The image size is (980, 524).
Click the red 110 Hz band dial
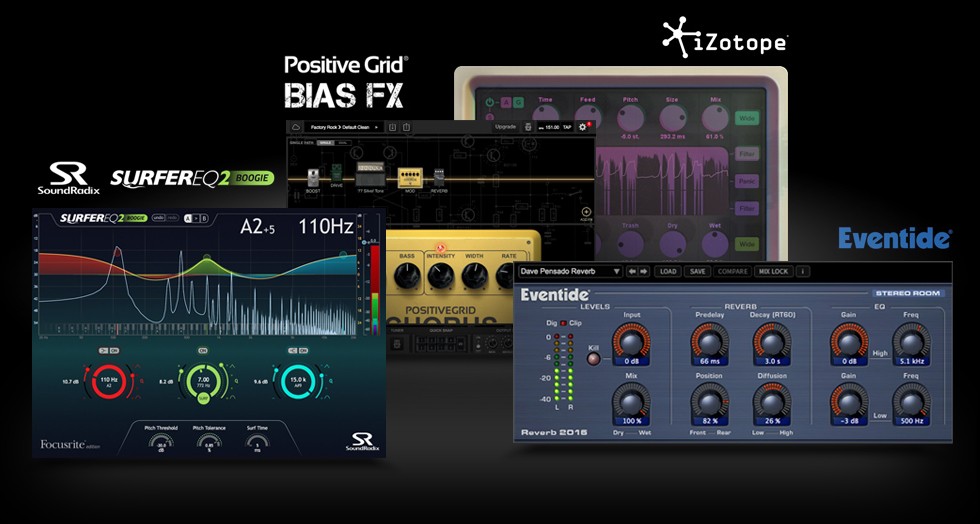click(109, 381)
